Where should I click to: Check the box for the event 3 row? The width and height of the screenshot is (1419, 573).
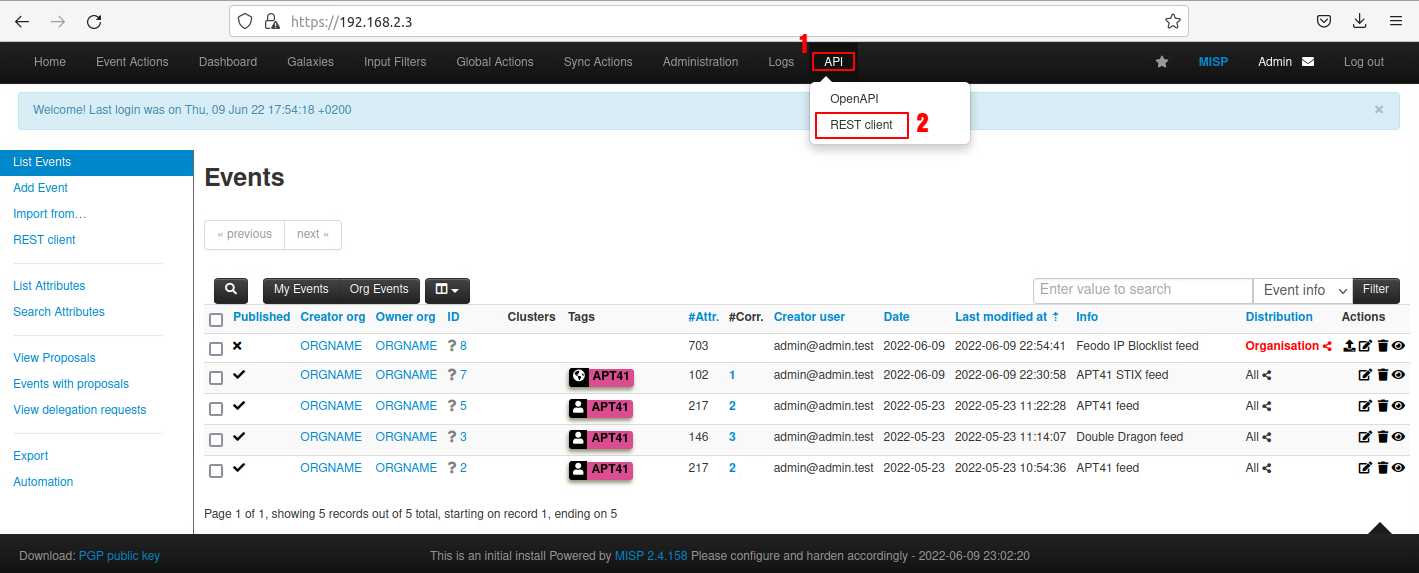point(216,440)
